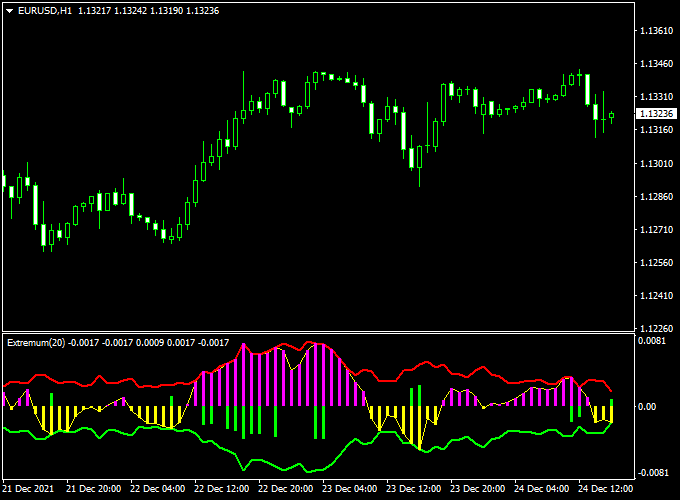Click the 21 Dec 20:00 time label
The height and width of the screenshot is (500, 680).
[x=94, y=489]
